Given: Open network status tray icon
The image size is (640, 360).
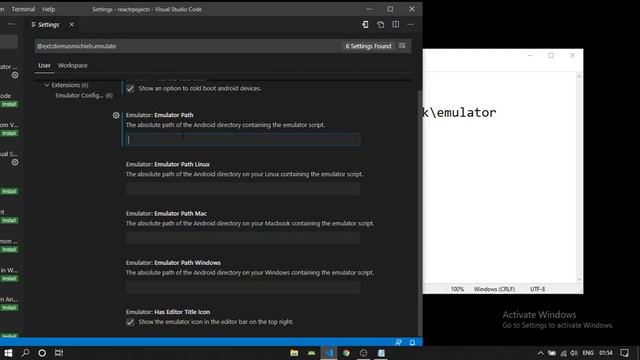Looking at the screenshot, I should point(563,353).
